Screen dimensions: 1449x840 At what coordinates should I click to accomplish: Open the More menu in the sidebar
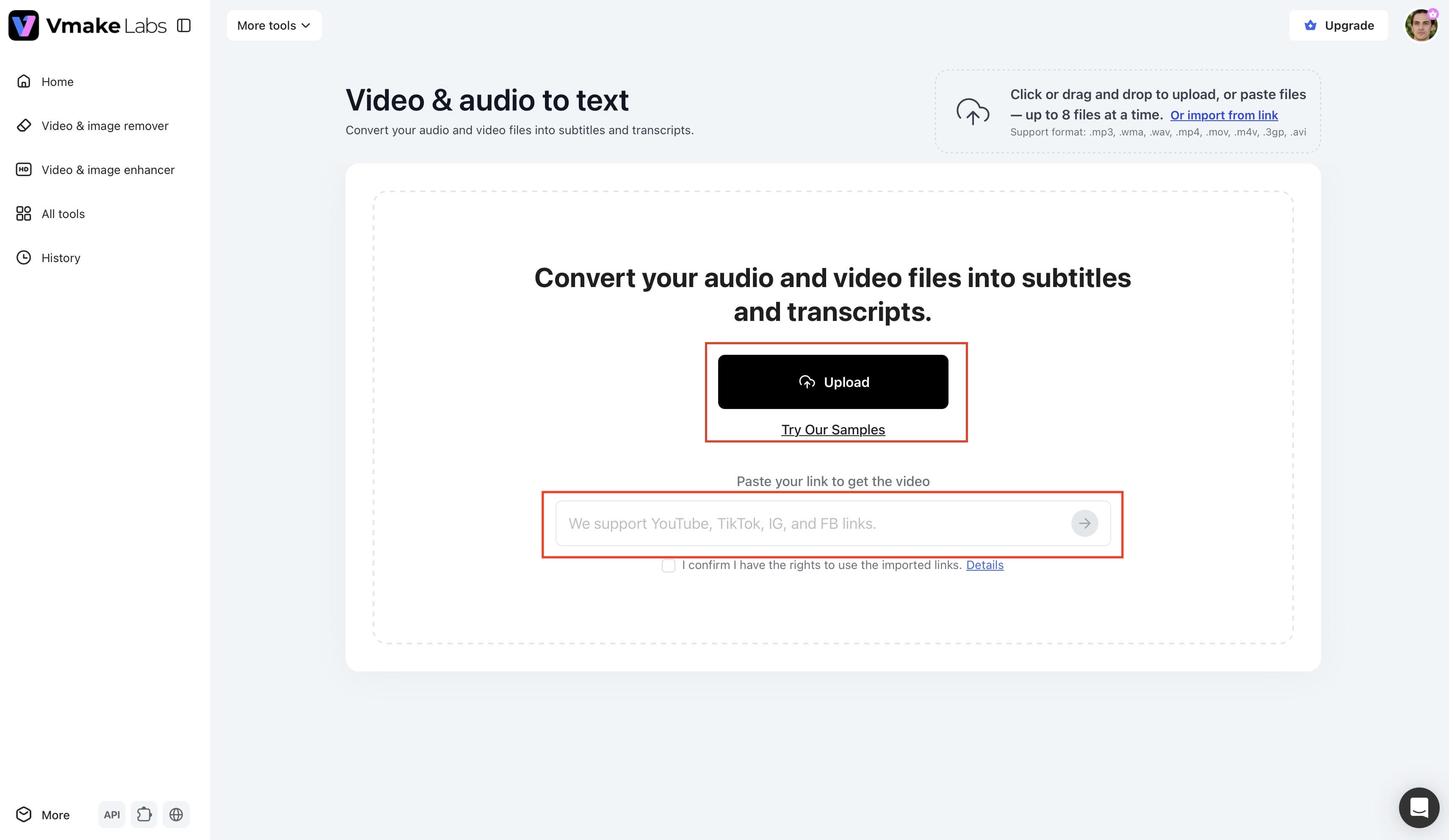(43, 815)
